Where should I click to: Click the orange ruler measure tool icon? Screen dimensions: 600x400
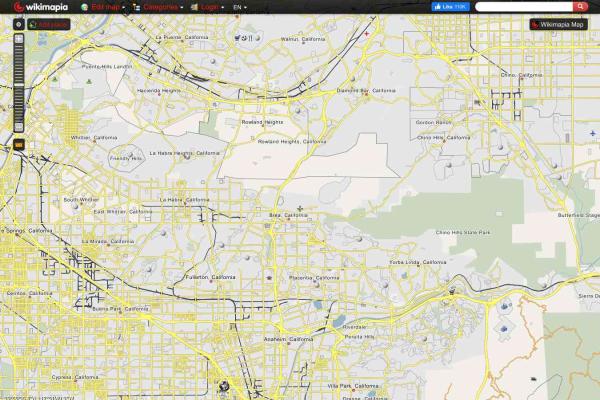tap(19, 145)
